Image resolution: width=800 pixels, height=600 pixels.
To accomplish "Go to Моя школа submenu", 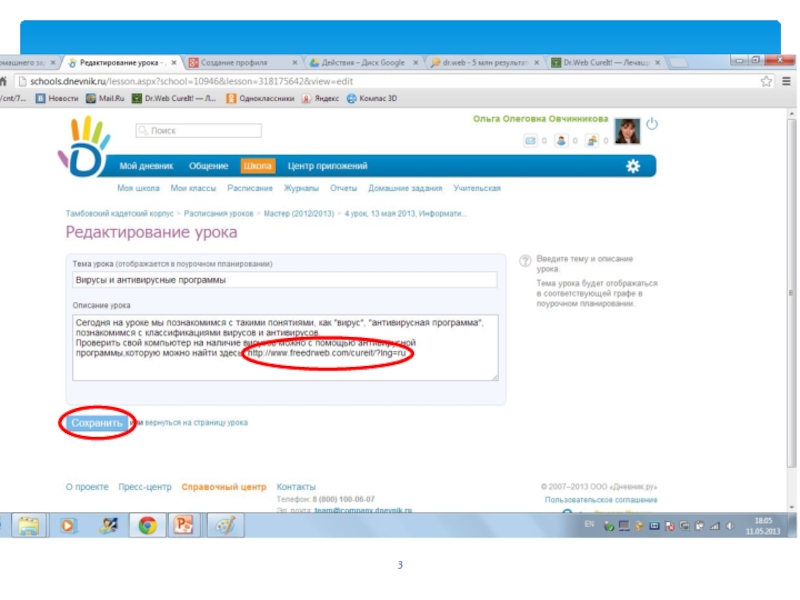I will click(x=138, y=188).
